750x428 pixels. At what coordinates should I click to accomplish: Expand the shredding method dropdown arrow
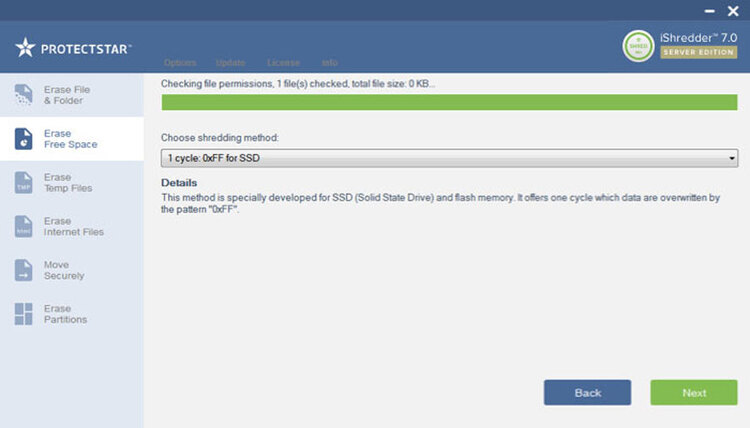732,158
